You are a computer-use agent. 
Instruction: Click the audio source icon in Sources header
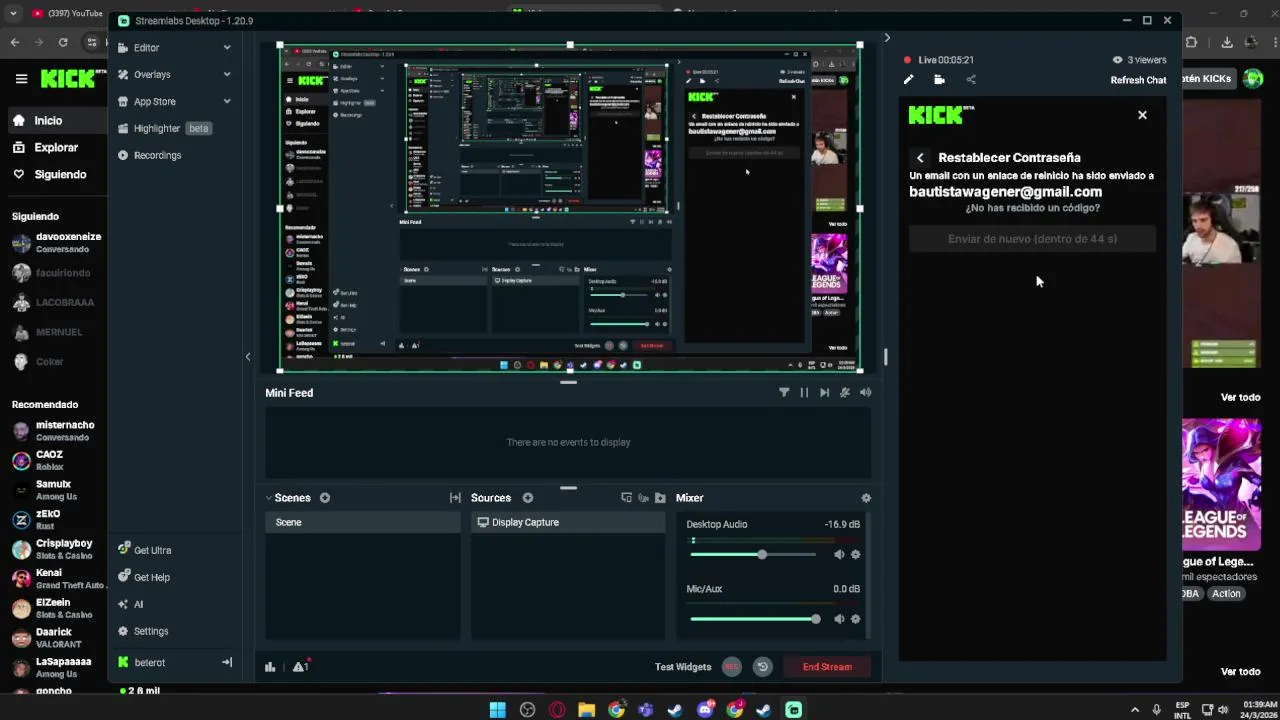pos(643,498)
